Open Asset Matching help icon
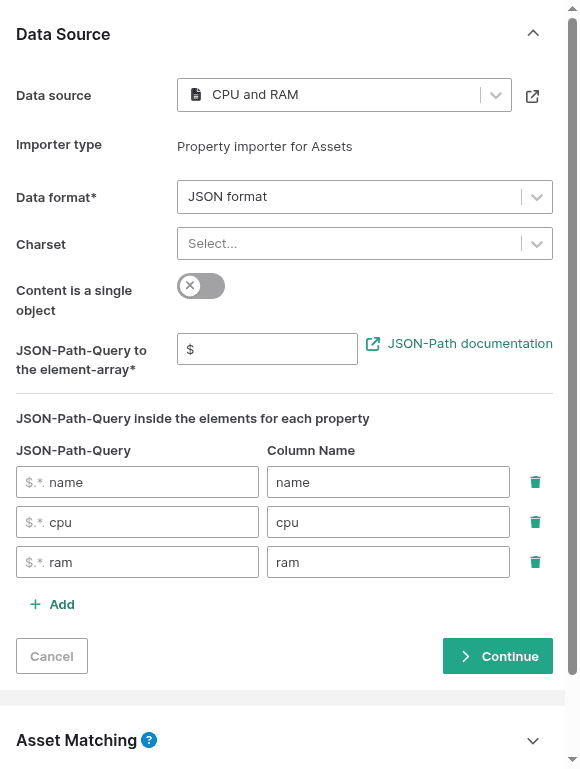 pos(149,740)
